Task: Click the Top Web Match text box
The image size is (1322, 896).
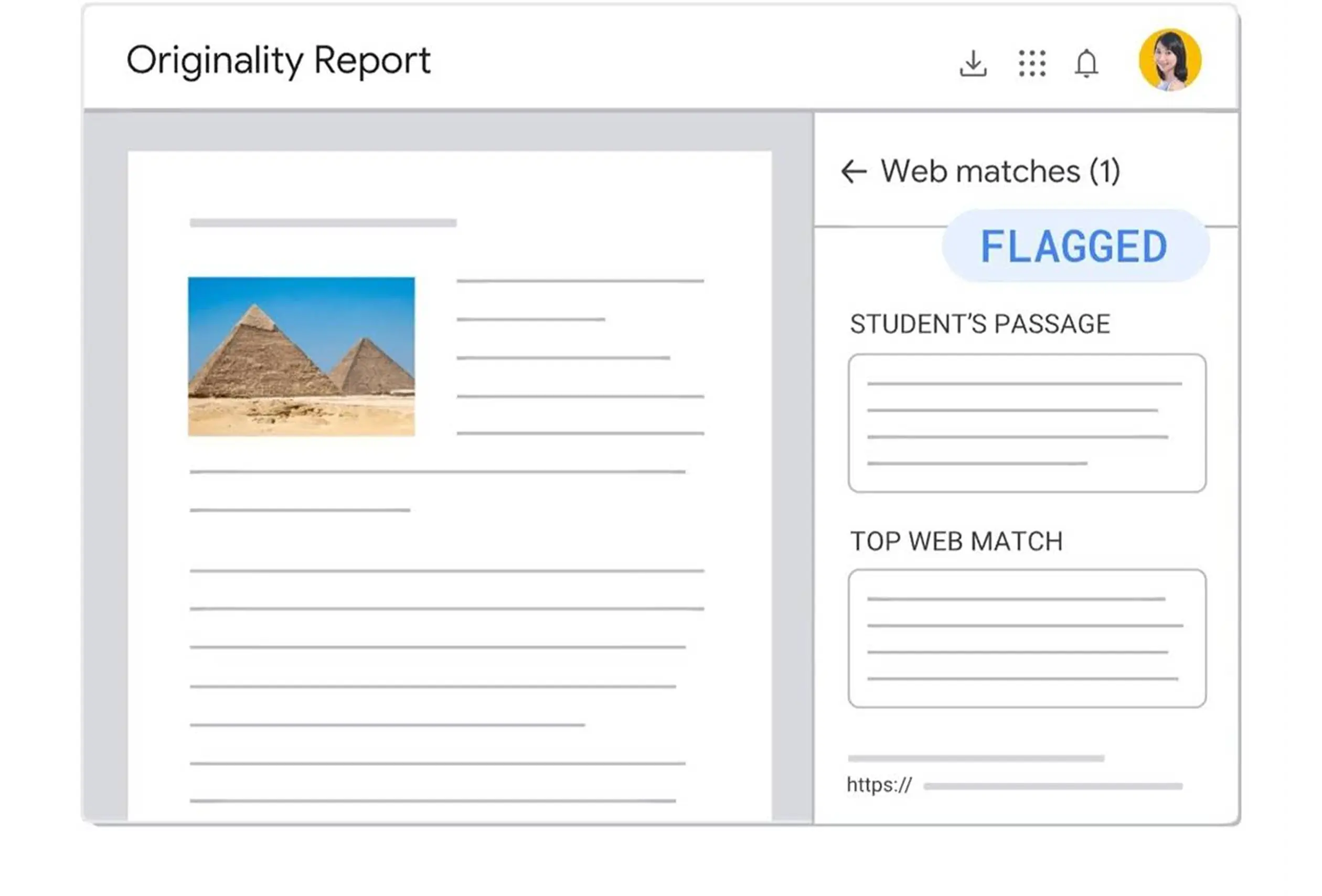Action: click(1026, 638)
